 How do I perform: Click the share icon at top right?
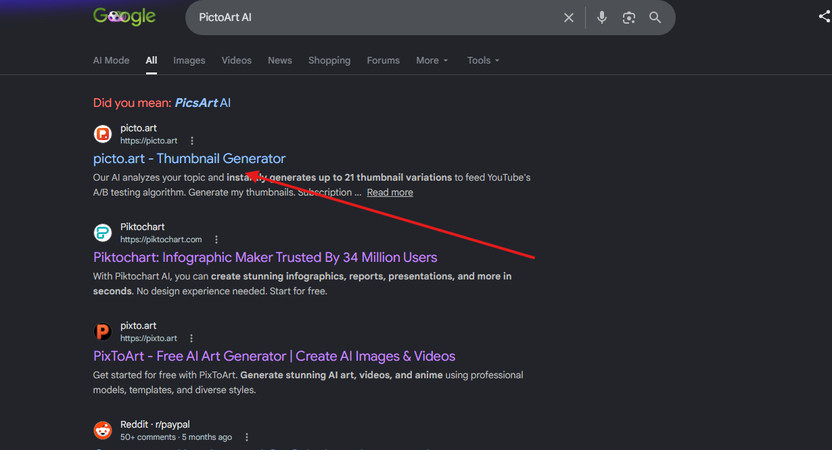coord(824,16)
